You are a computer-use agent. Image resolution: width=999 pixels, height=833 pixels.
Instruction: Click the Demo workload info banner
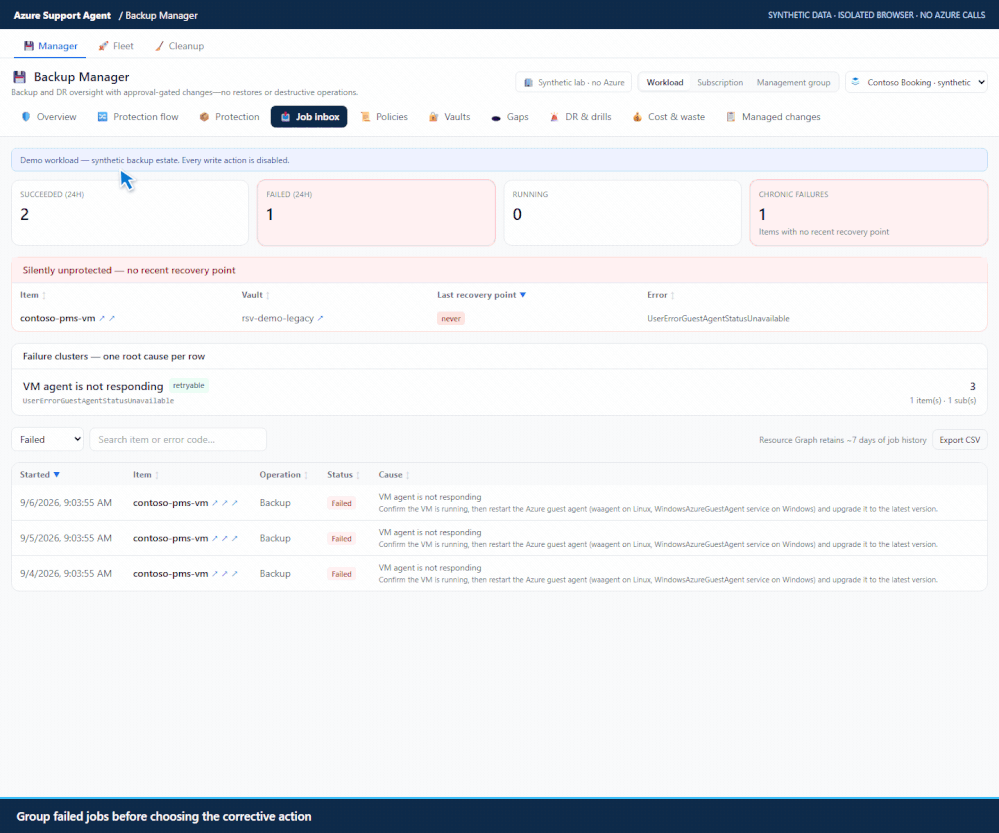pyautogui.click(x=500, y=160)
